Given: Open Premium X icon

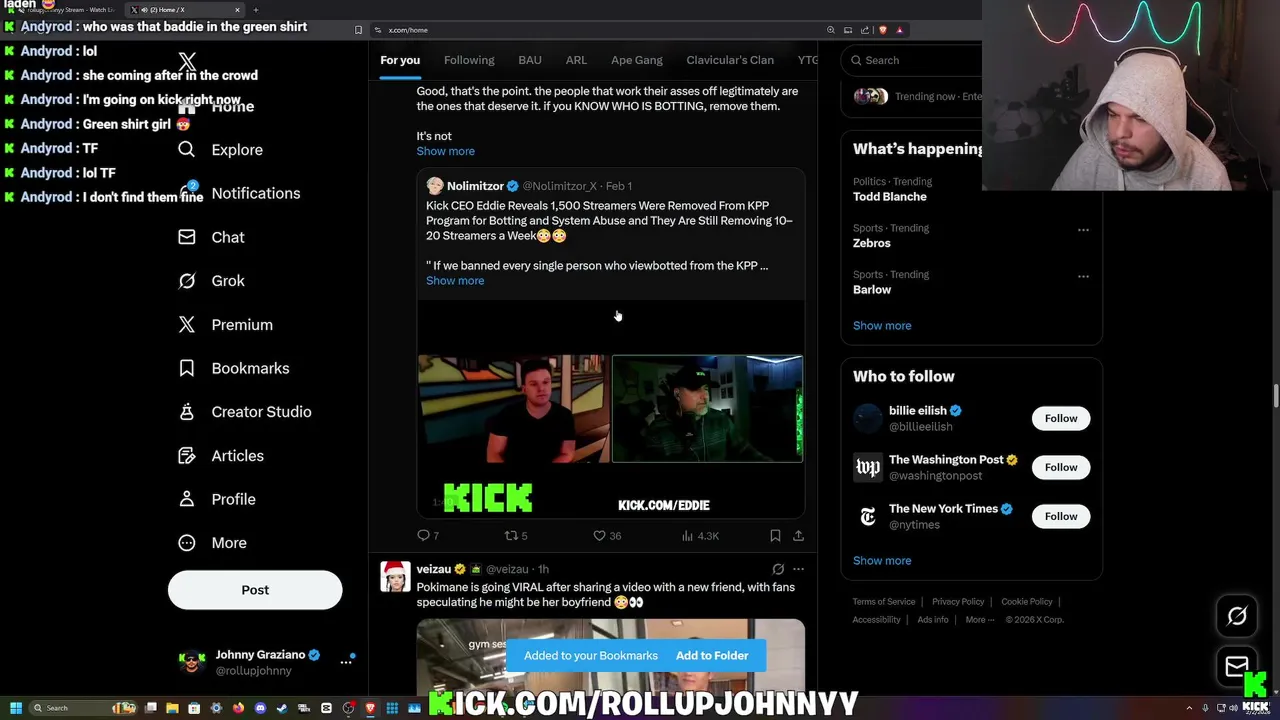Looking at the screenshot, I should [187, 325].
